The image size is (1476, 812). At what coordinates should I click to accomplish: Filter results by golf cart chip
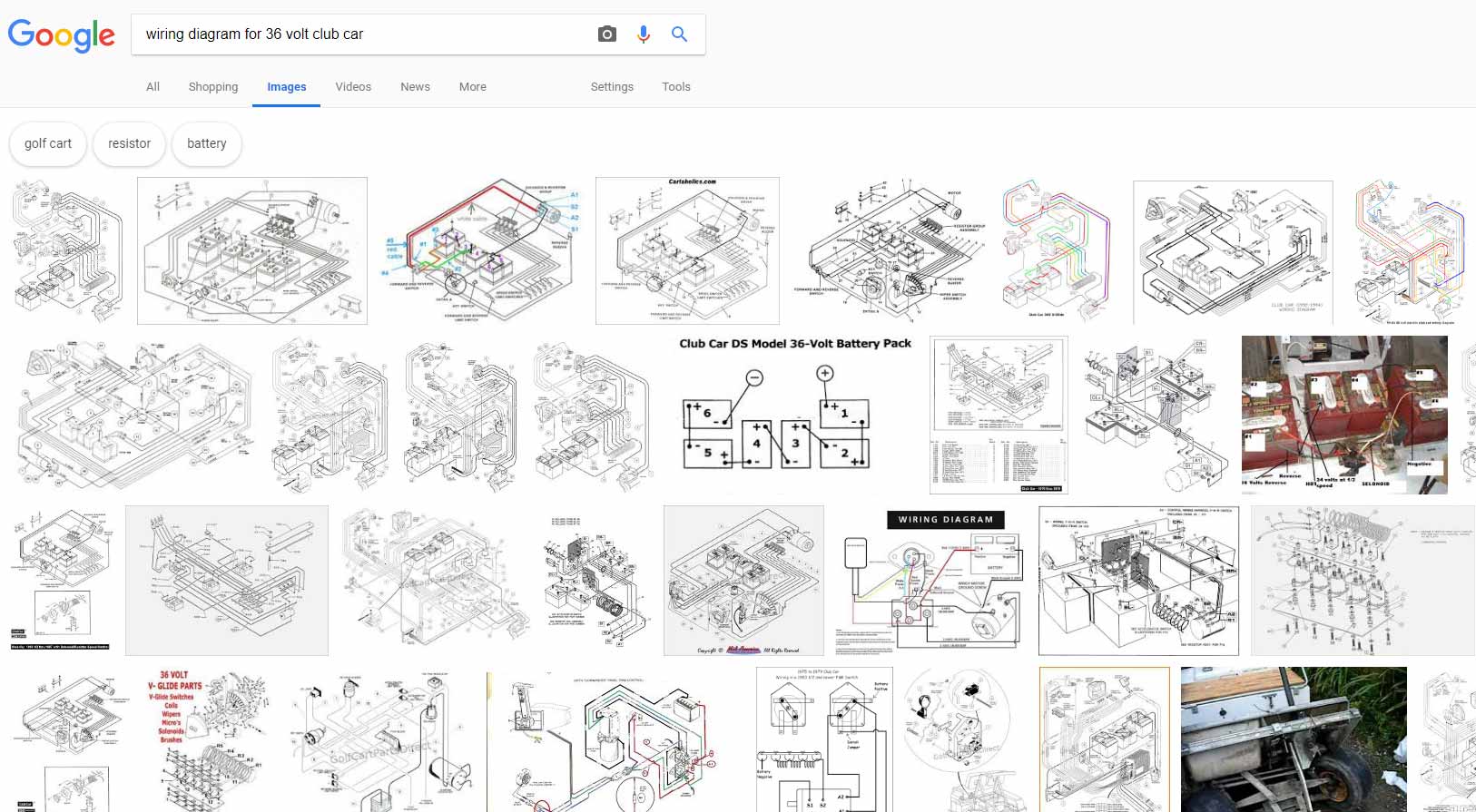point(48,143)
